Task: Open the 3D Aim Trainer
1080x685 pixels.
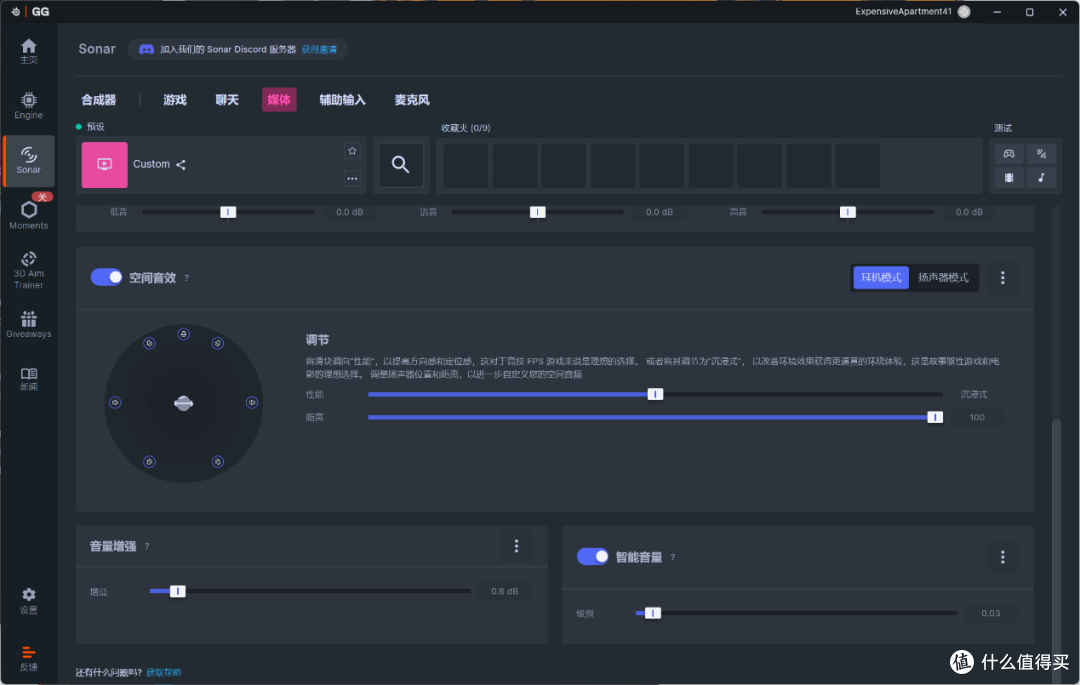Action: pyautogui.click(x=28, y=269)
